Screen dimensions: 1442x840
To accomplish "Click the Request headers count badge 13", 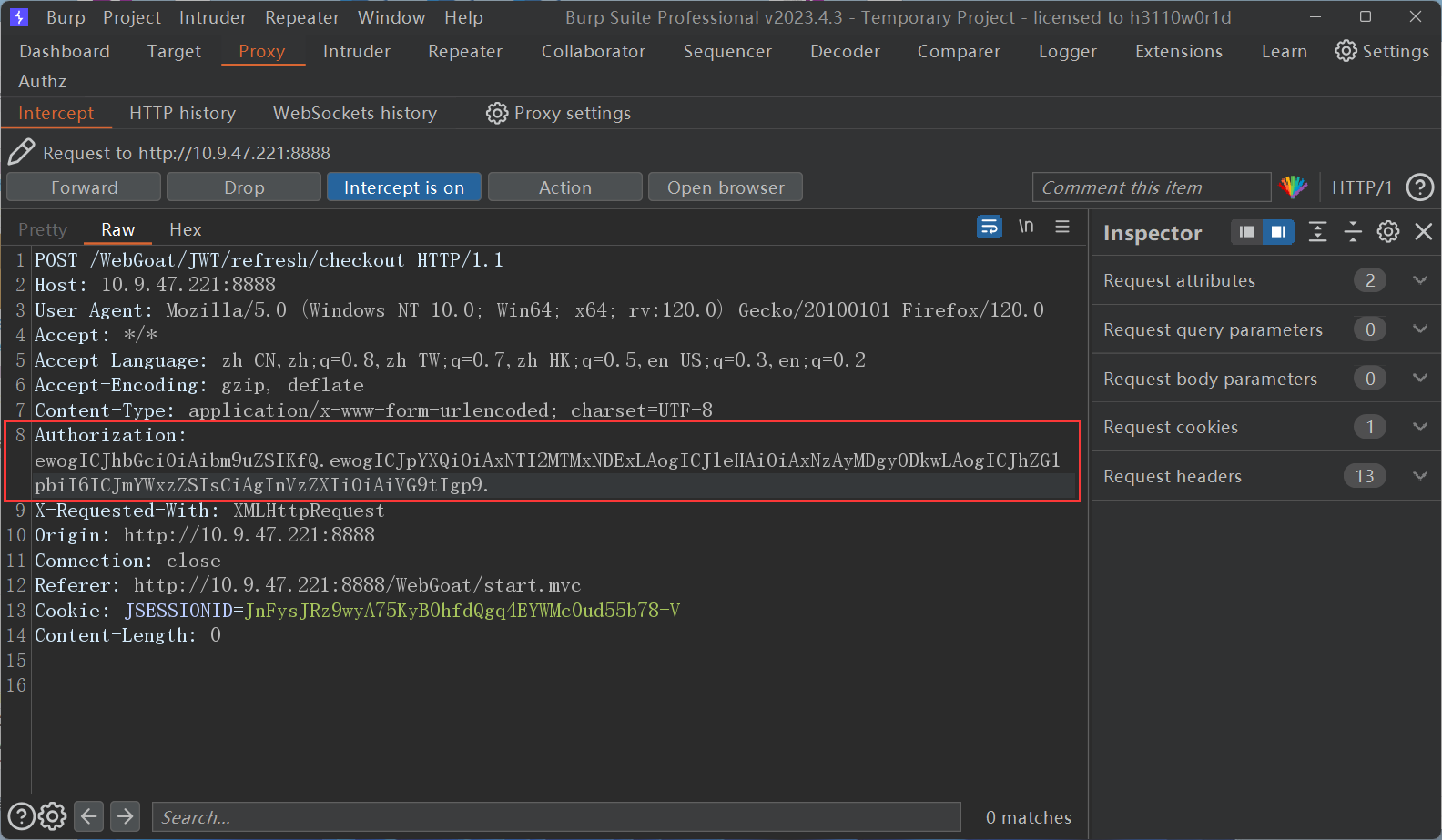I will (1365, 476).
